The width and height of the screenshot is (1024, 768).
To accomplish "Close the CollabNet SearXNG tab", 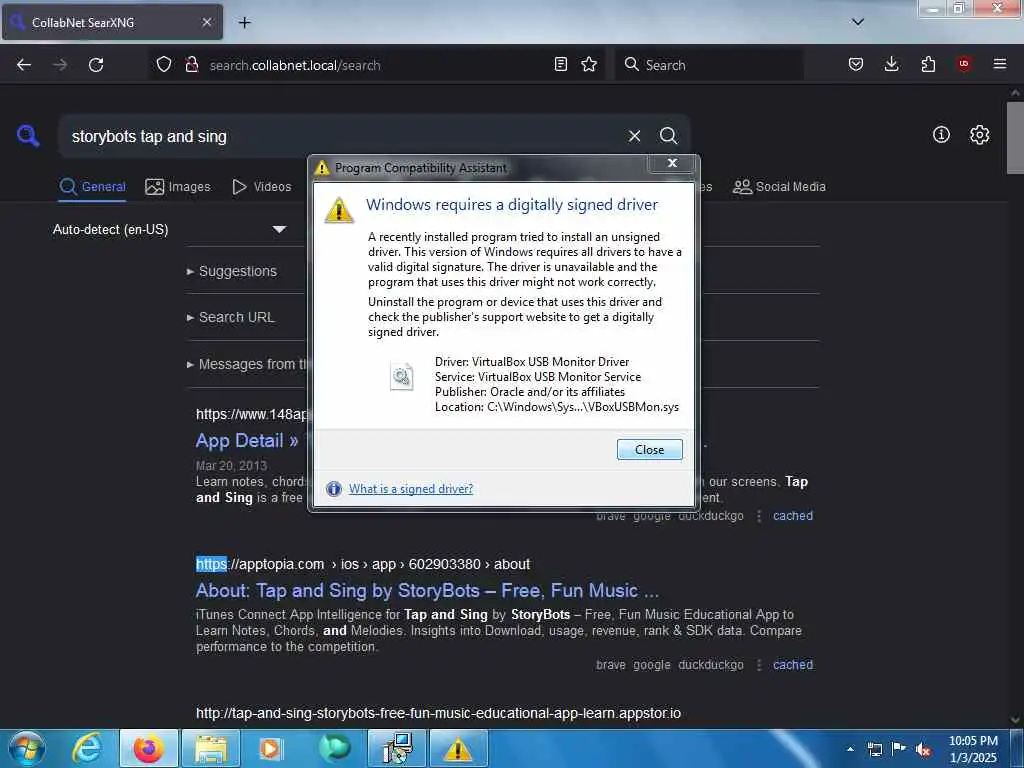I will (206, 22).
